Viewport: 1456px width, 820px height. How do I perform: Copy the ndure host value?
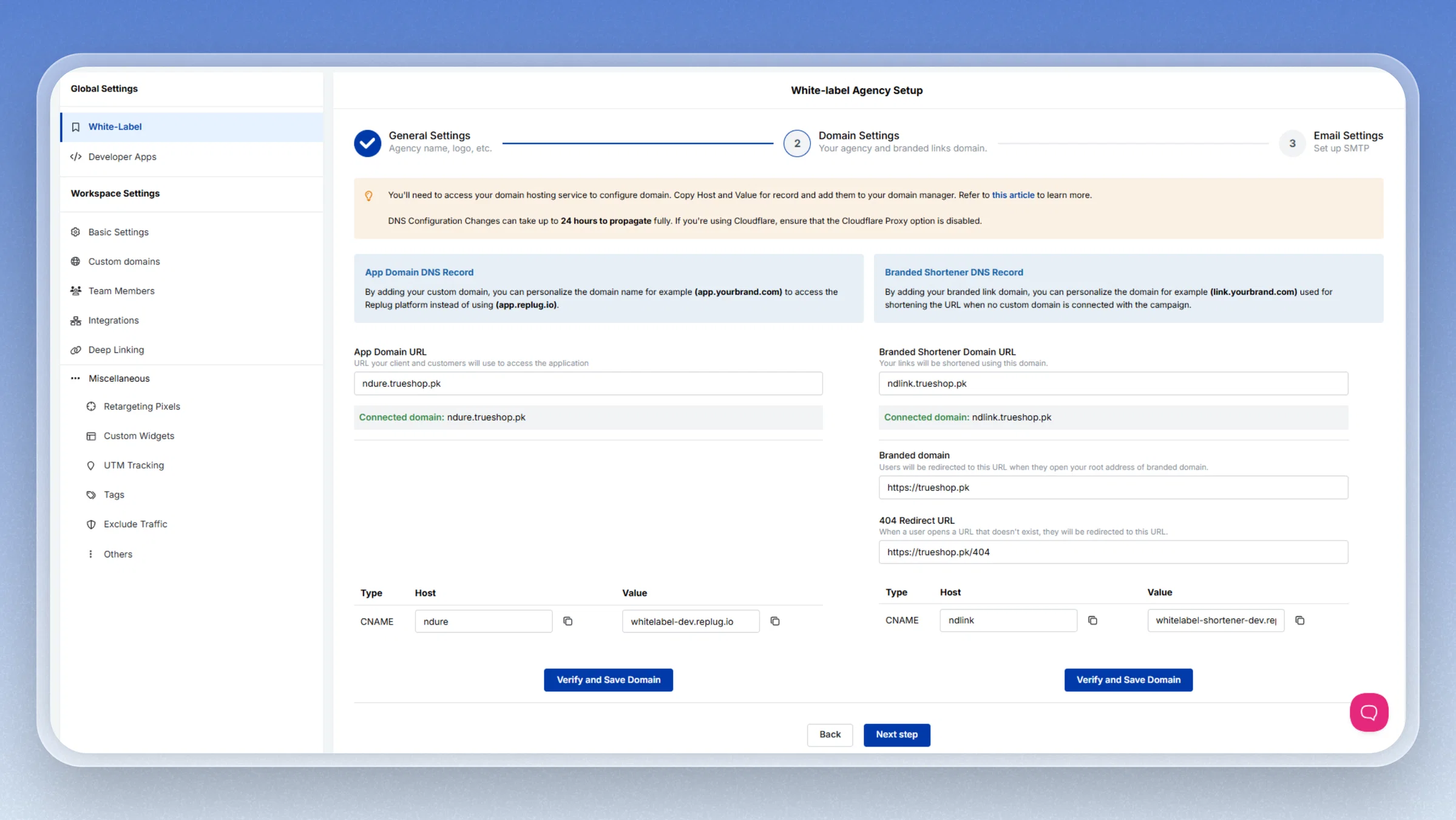567,621
